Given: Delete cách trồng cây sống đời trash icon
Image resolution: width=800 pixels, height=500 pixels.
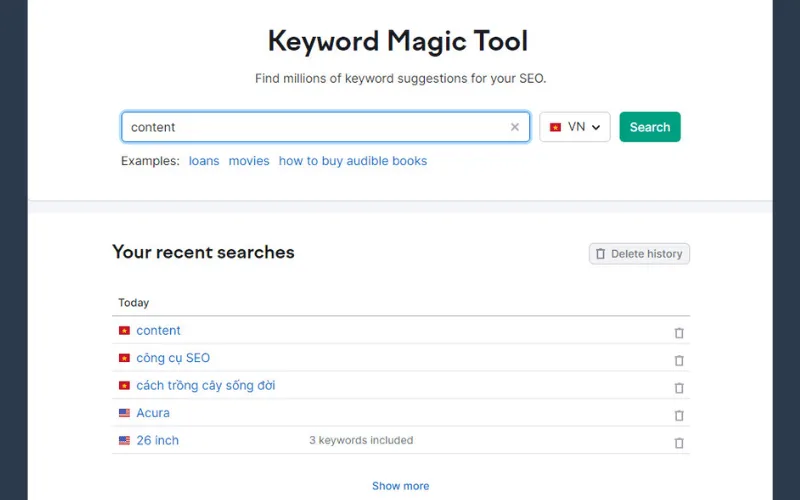Looking at the screenshot, I should (x=679, y=388).
